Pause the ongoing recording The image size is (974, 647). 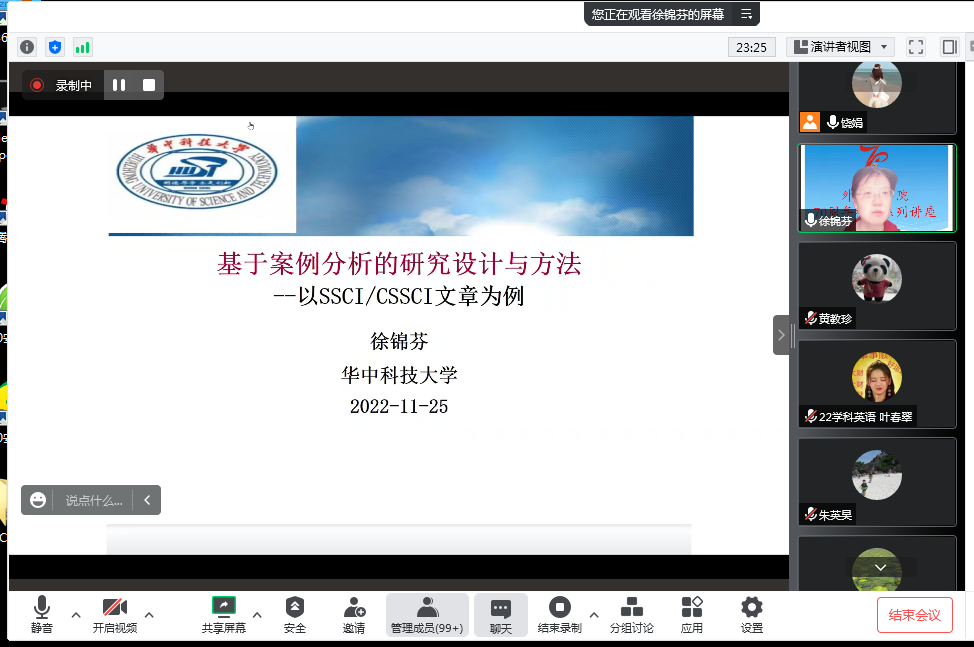[119, 85]
